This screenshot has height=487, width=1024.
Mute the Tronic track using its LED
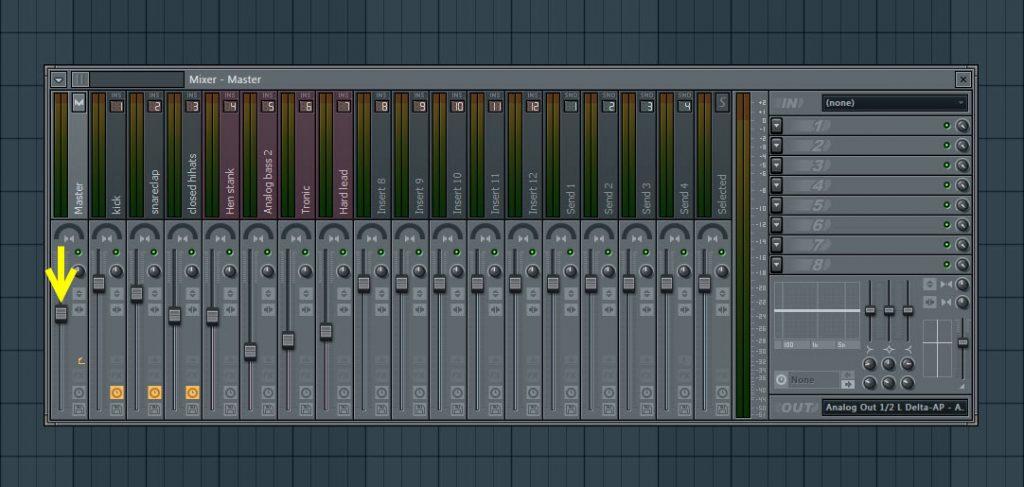pos(306,252)
